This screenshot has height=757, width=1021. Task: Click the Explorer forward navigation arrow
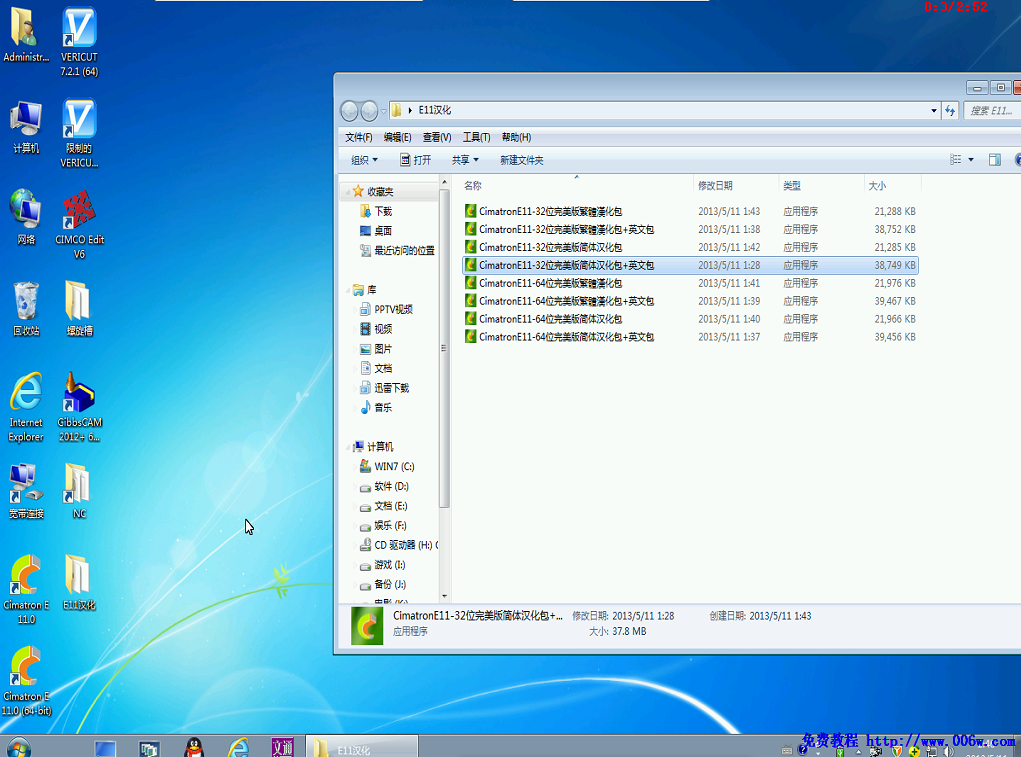pos(369,111)
